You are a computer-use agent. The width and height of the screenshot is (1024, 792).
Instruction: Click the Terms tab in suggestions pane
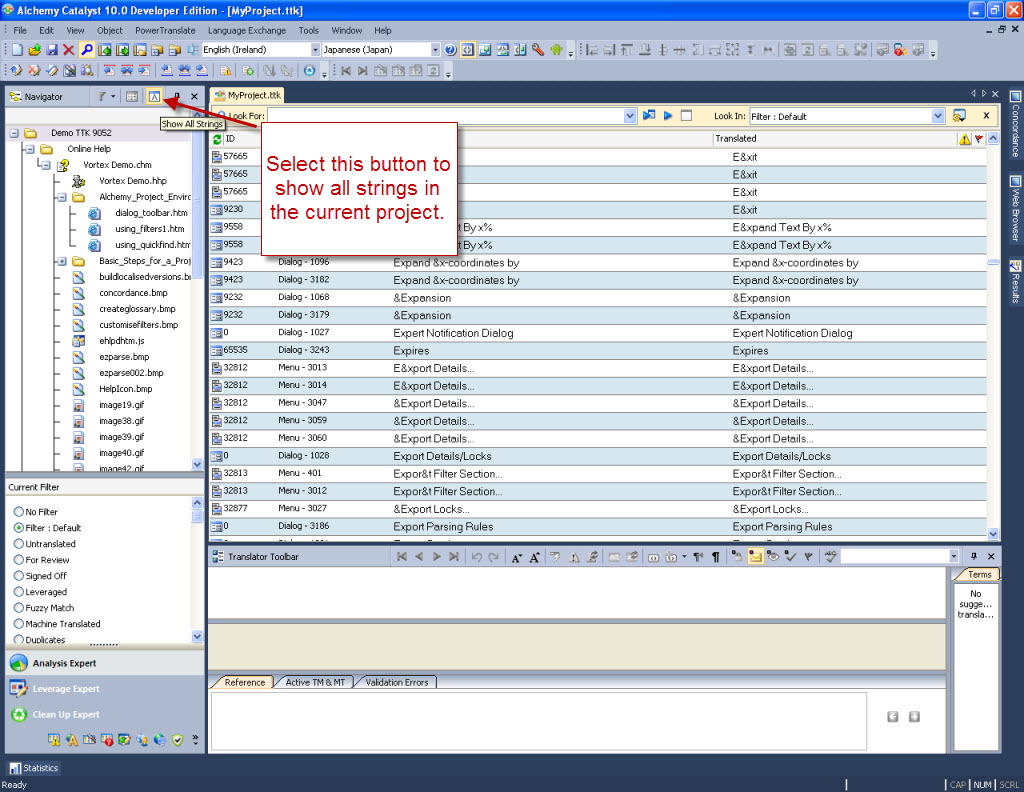(x=978, y=575)
